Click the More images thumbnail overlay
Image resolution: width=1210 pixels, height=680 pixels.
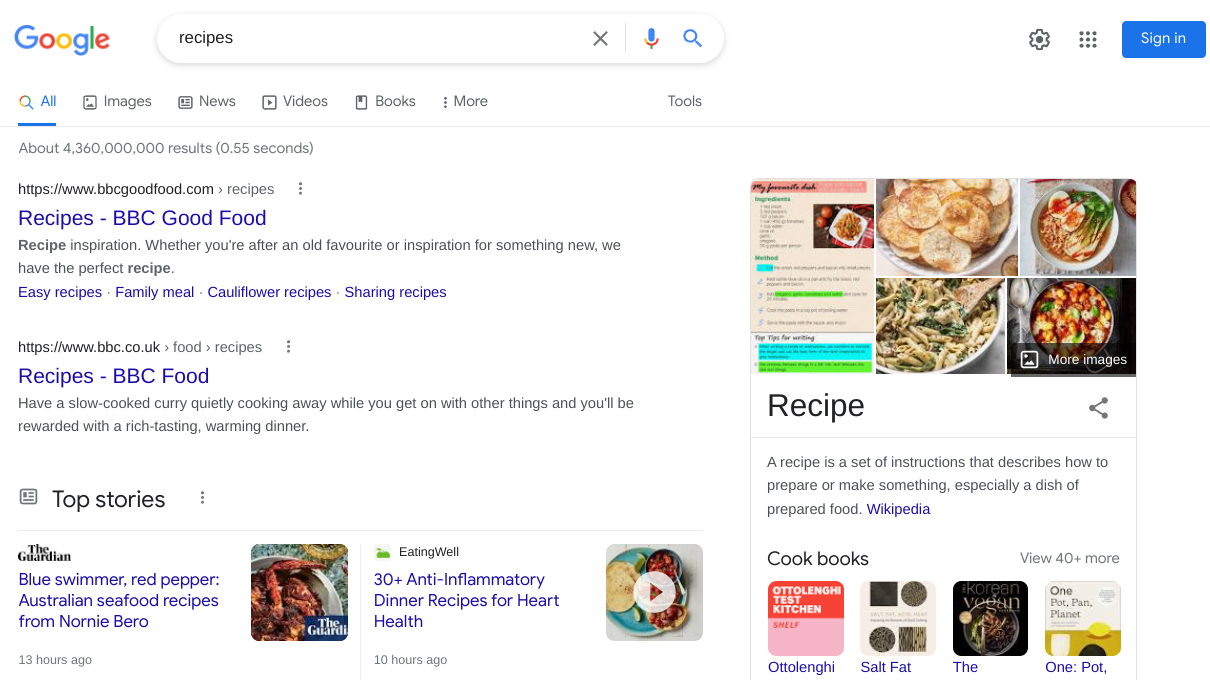pyautogui.click(x=1074, y=359)
